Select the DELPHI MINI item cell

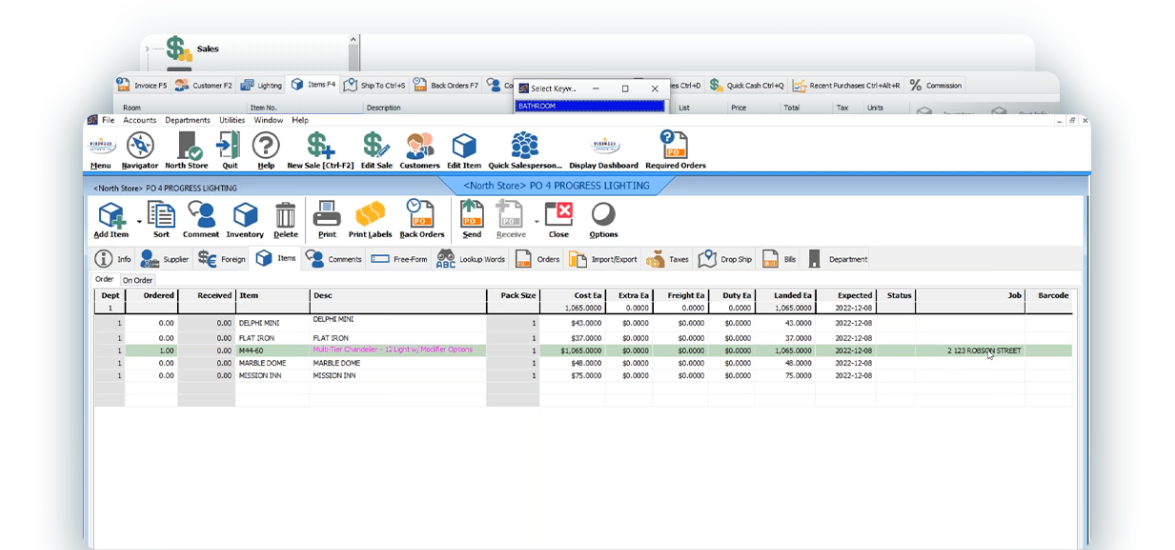tap(273, 323)
